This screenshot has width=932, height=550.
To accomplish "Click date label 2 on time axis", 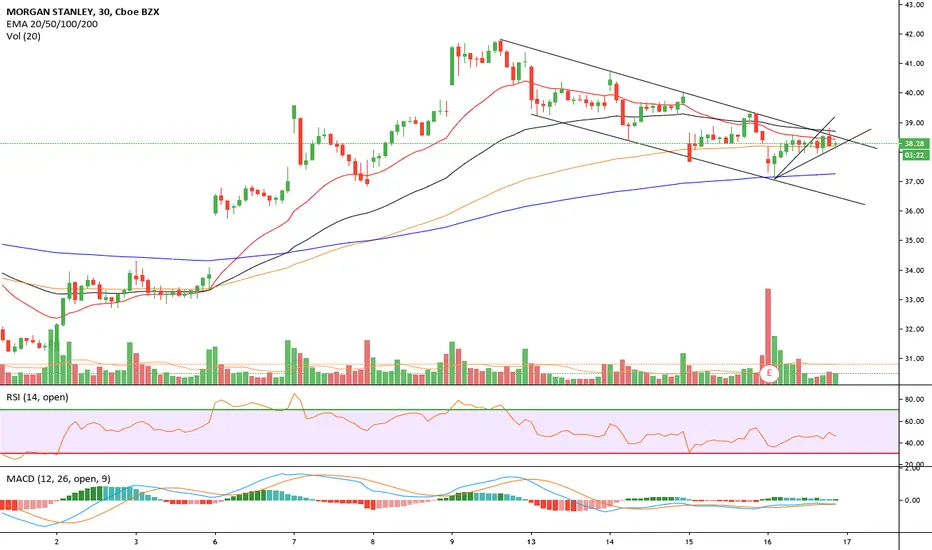I will (x=56, y=542).
